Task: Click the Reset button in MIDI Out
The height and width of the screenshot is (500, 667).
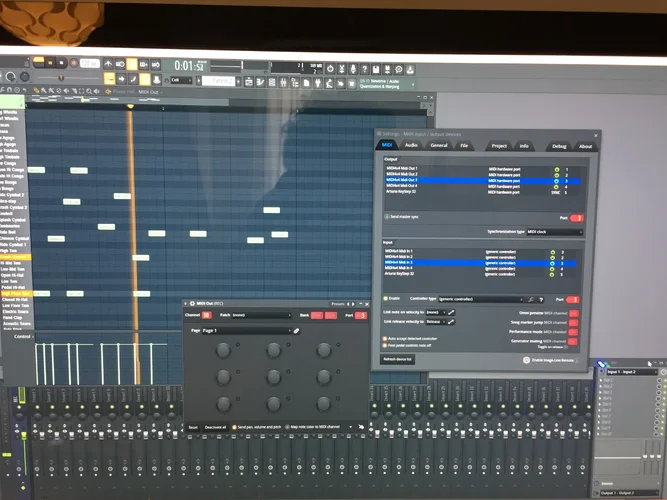Action: pyautogui.click(x=193, y=427)
